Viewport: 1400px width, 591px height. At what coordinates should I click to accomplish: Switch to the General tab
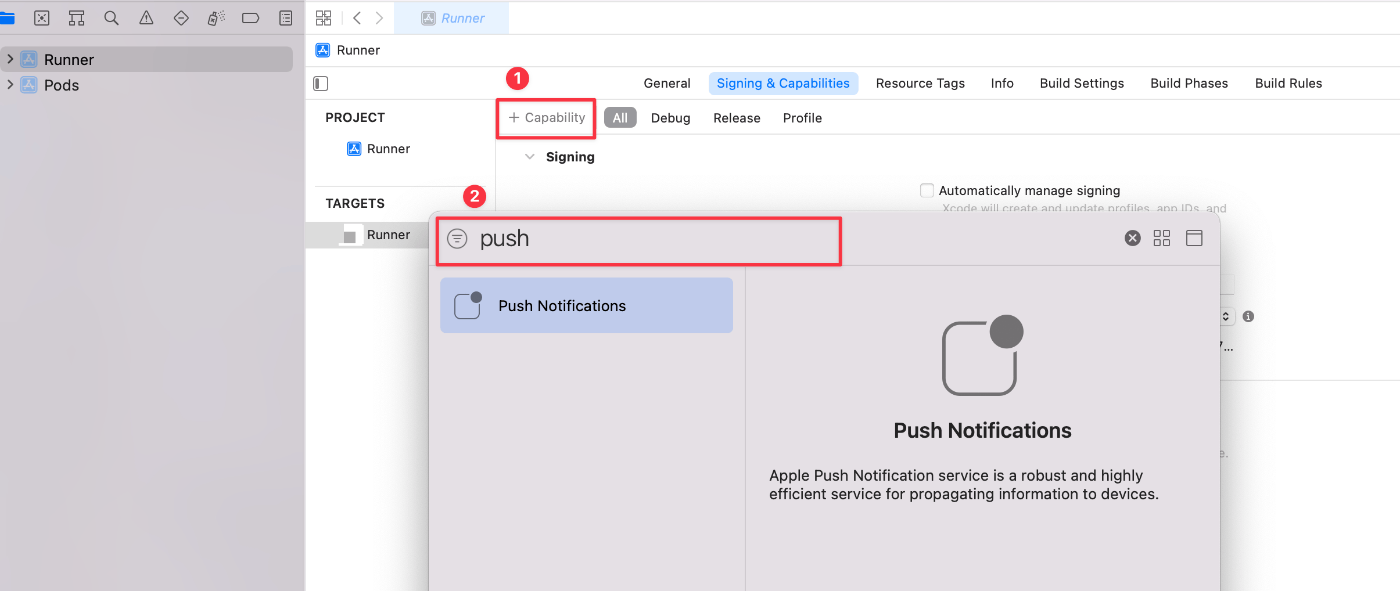click(x=667, y=84)
